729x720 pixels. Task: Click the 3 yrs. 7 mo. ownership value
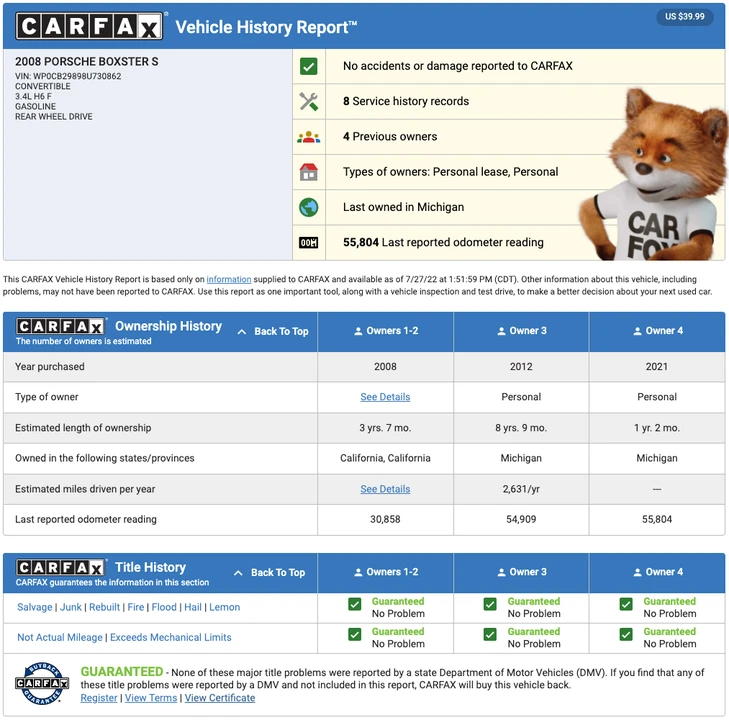point(385,428)
